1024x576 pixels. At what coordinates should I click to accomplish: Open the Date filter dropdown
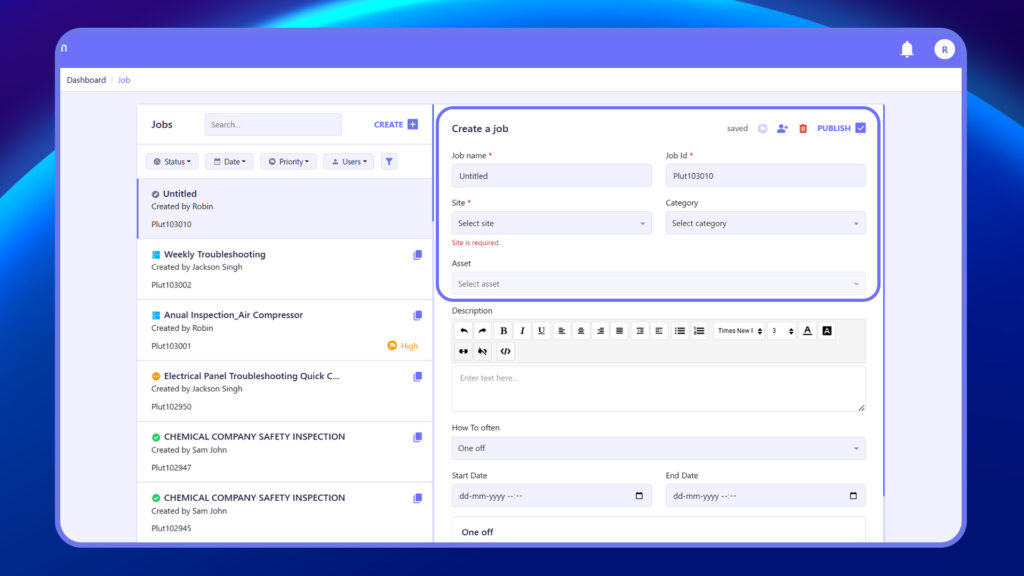(x=229, y=161)
